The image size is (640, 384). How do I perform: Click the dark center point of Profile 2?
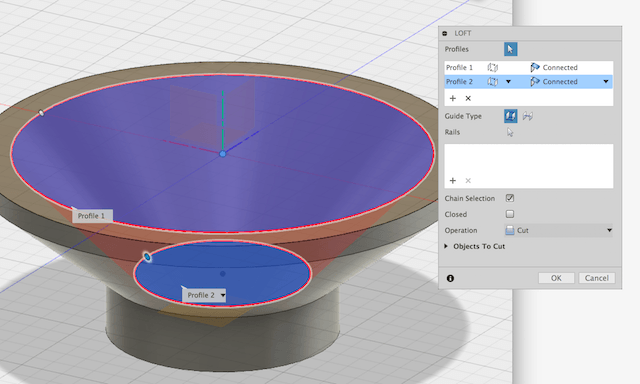click(x=222, y=274)
